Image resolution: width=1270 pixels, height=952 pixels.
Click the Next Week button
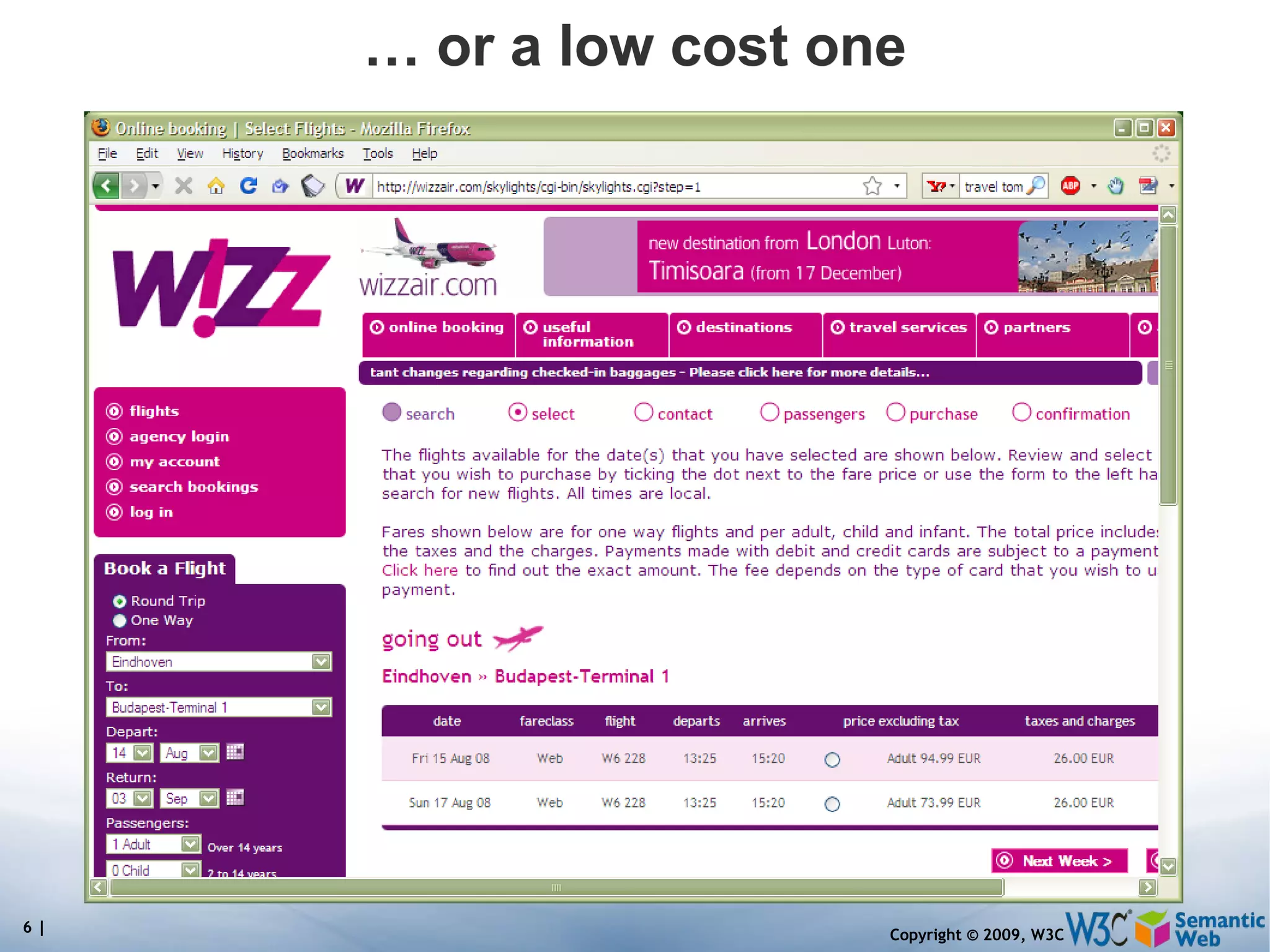[x=1059, y=861]
